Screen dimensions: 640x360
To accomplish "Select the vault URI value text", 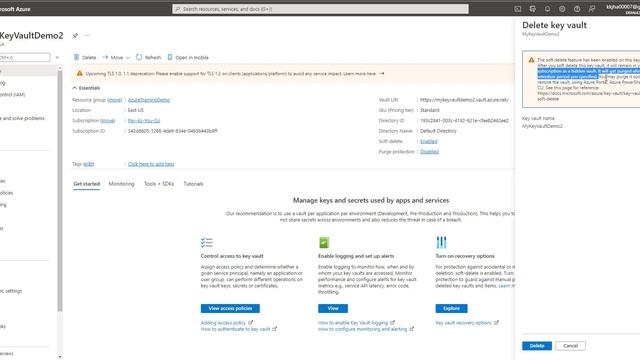I will click(x=464, y=100).
